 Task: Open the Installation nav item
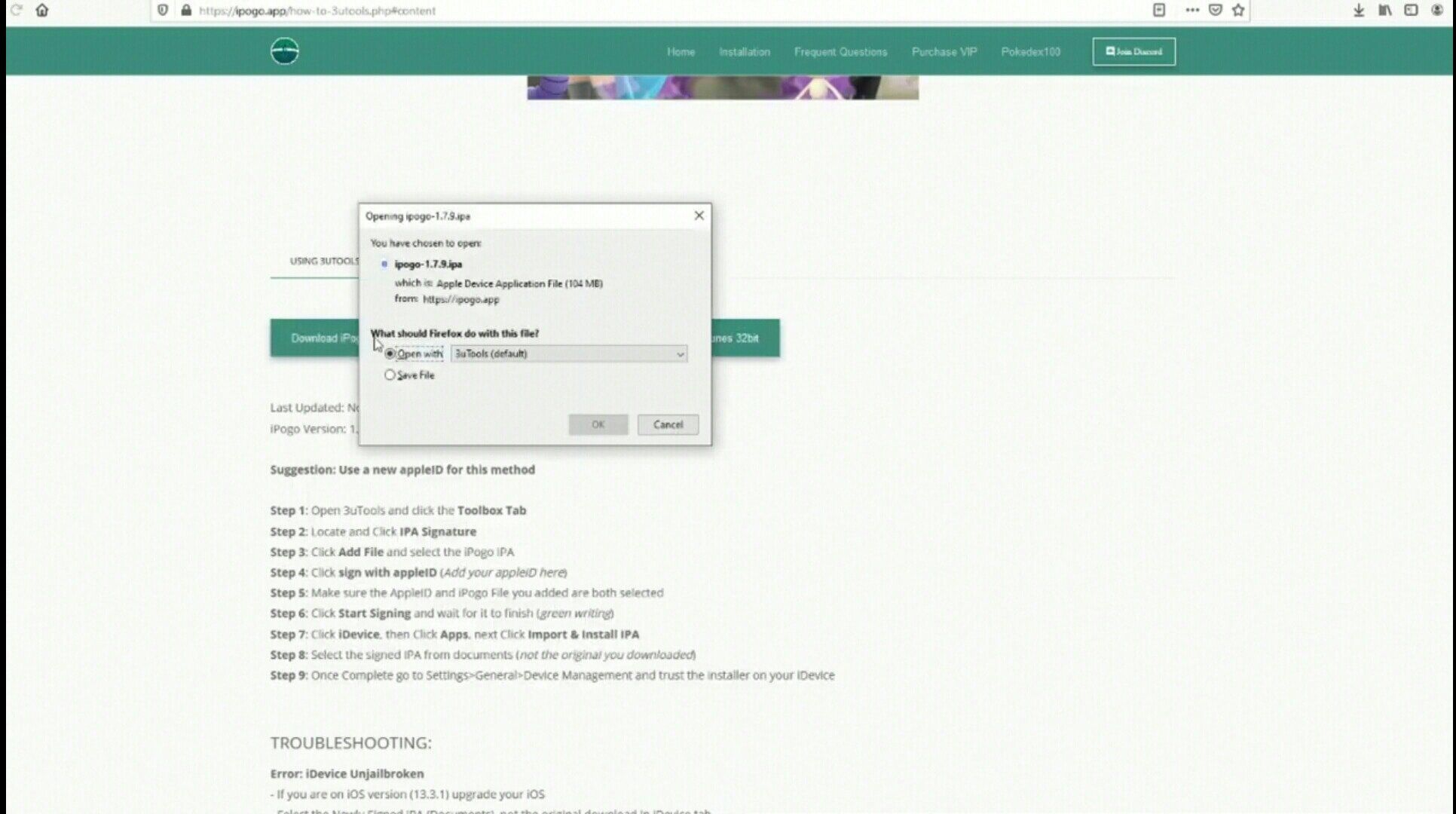745,52
